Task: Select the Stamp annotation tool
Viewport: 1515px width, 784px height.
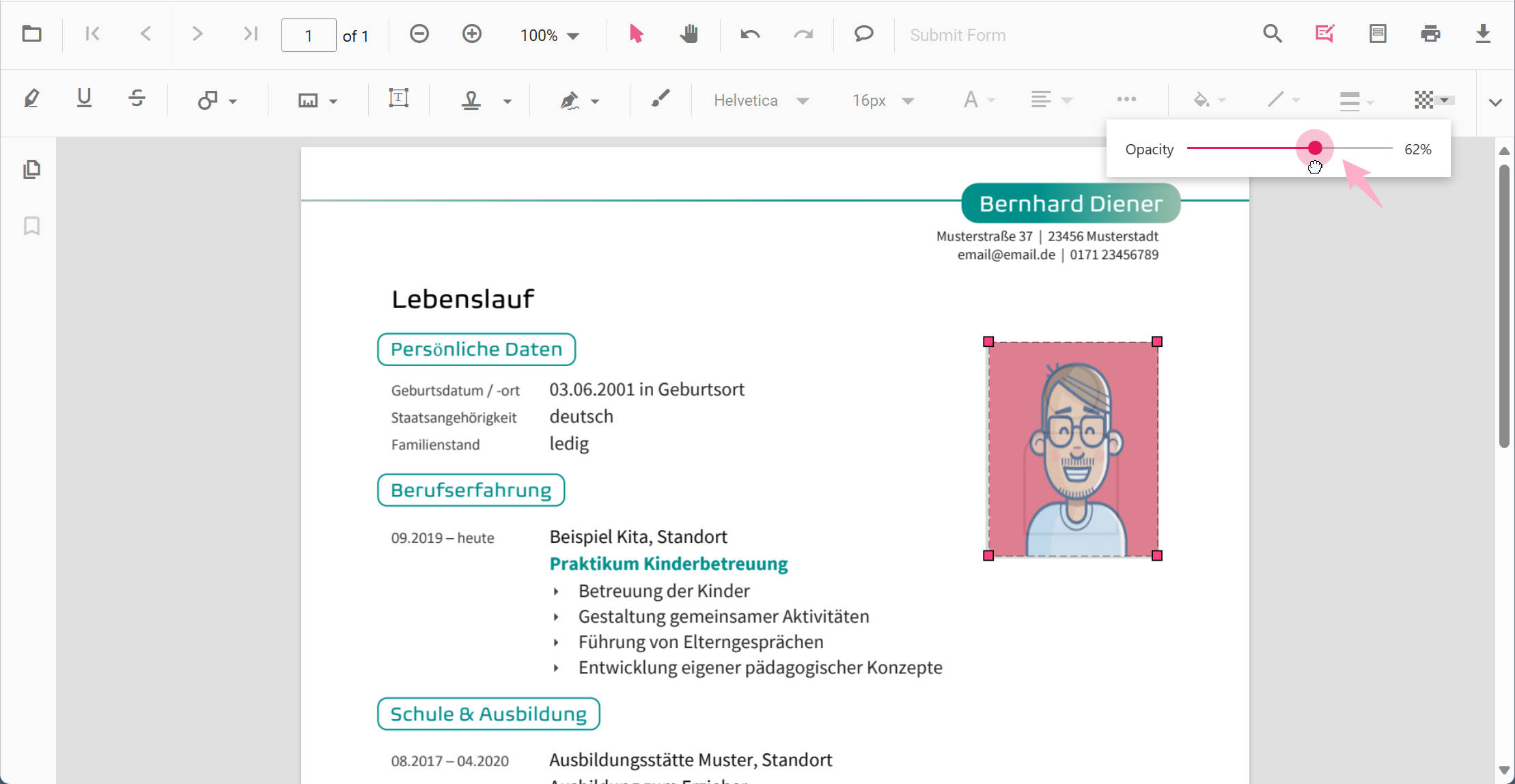Action: point(470,100)
